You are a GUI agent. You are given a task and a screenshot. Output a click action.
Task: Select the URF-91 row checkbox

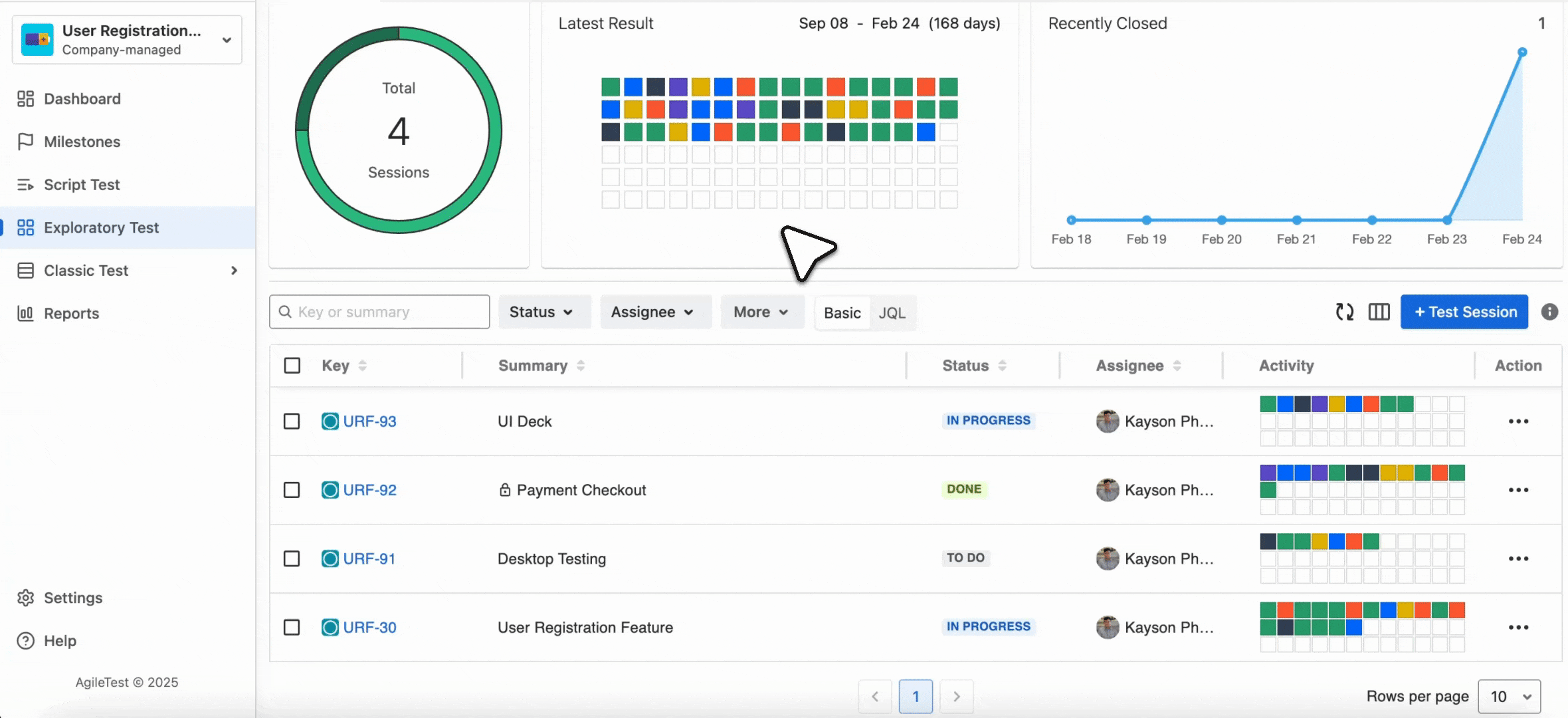point(292,558)
